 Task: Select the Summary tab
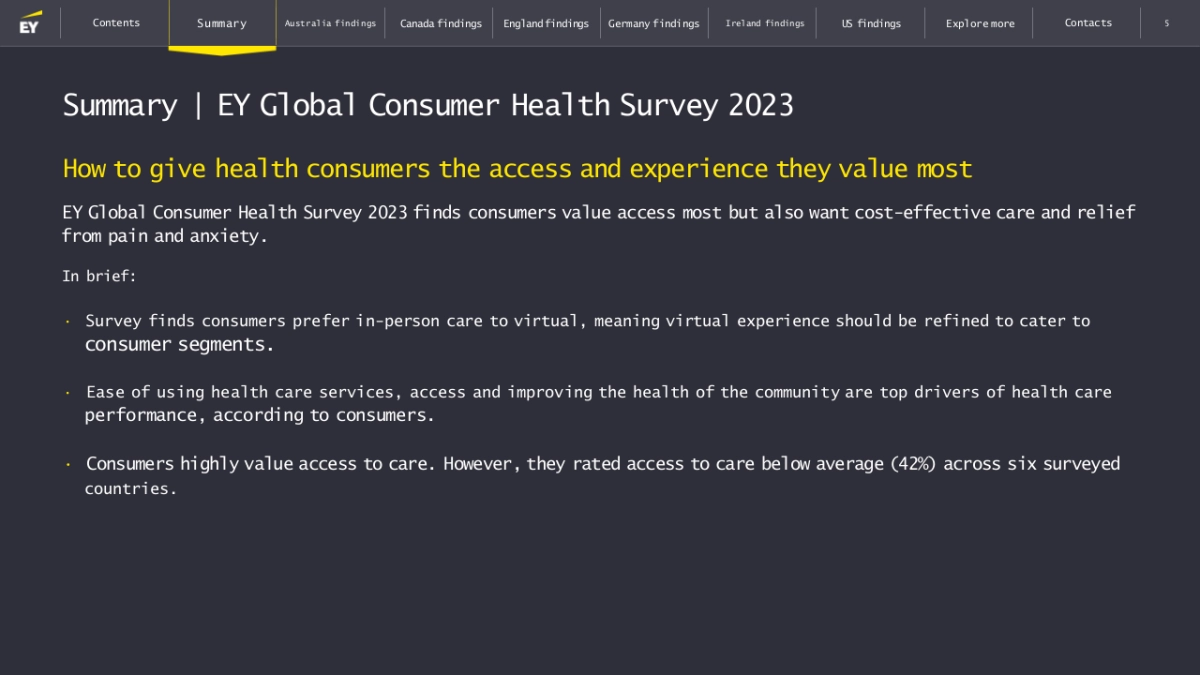click(x=222, y=23)
